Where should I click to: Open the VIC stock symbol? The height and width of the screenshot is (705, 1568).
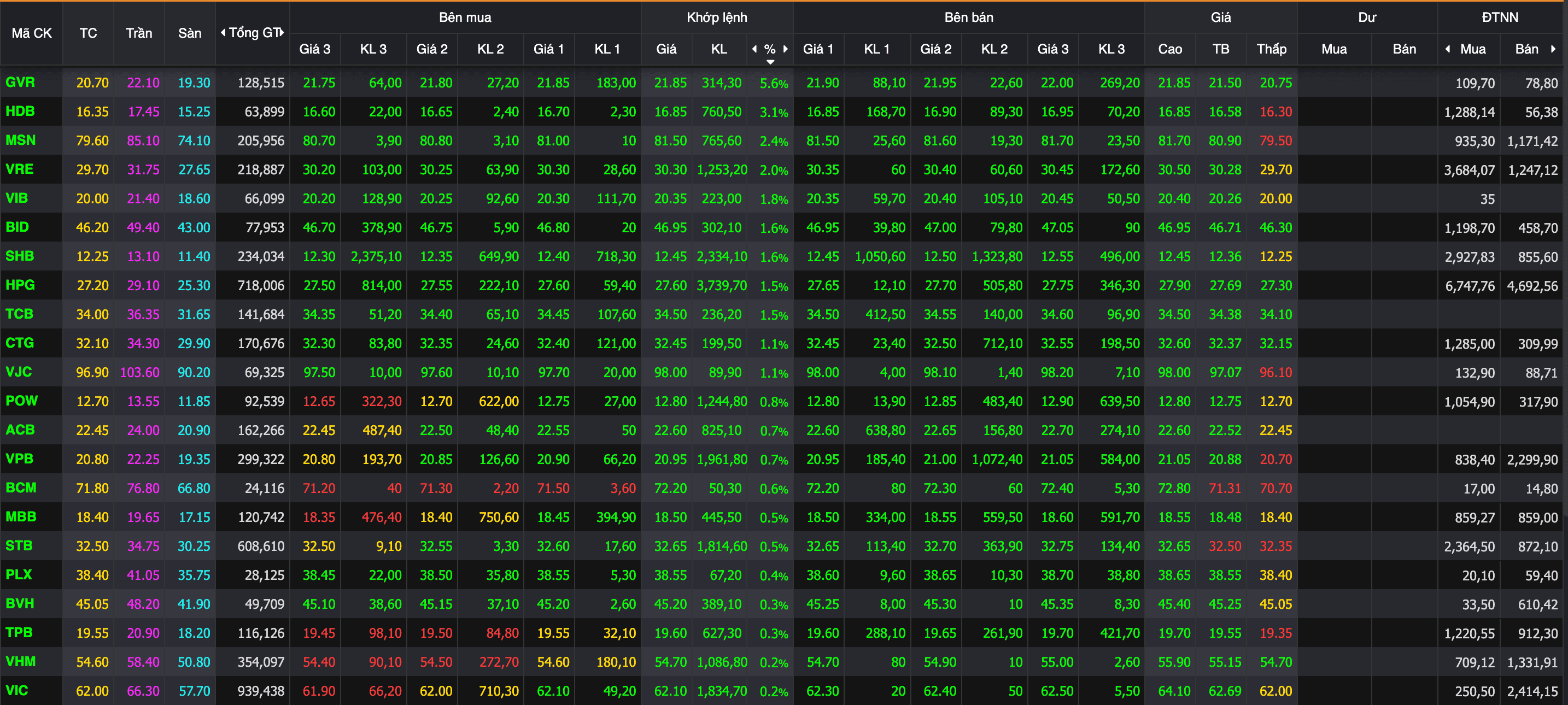click(17, 690)
